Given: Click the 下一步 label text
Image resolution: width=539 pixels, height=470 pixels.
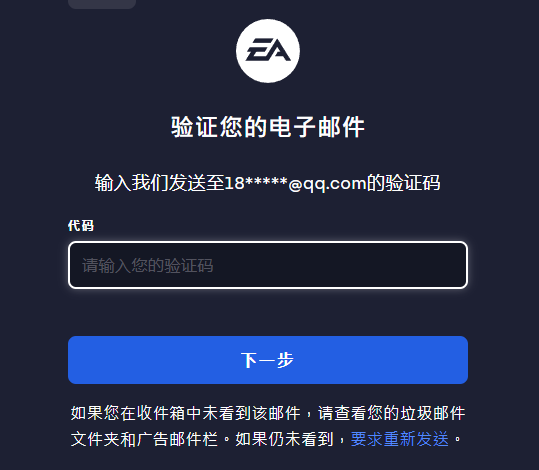Looking at the screenshot, I should point(267,360).
